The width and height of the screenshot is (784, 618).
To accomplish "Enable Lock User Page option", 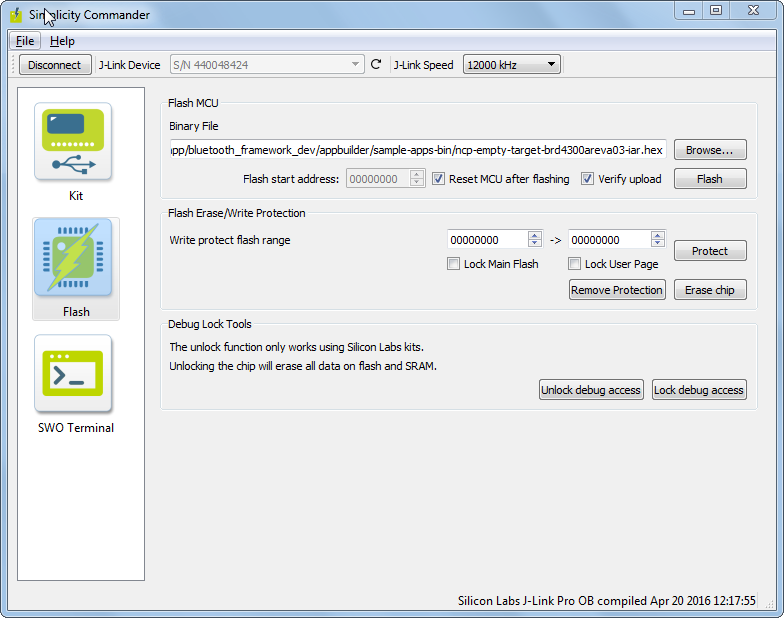I will click(x=575, y=264).
